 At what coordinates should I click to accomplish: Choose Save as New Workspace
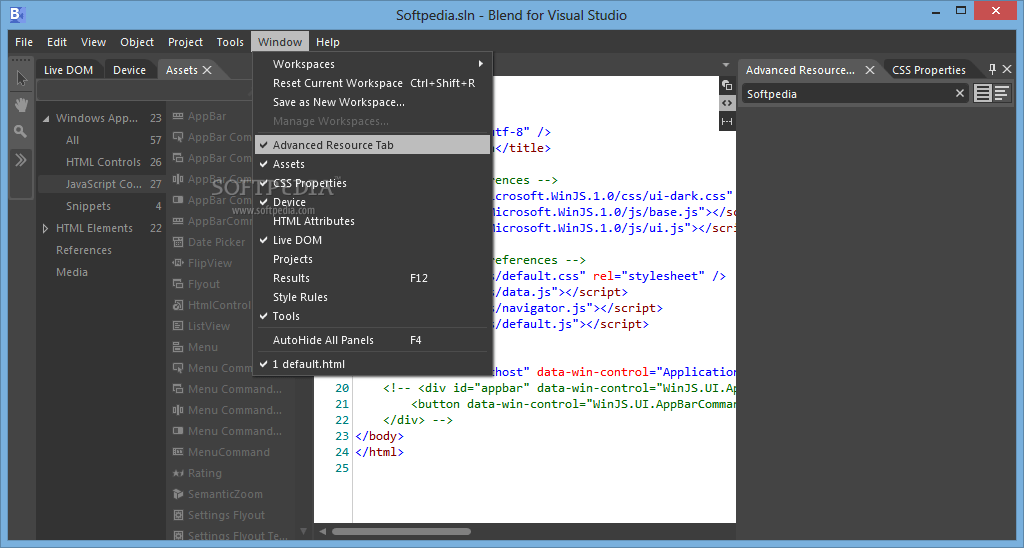[x=372, y=102]
